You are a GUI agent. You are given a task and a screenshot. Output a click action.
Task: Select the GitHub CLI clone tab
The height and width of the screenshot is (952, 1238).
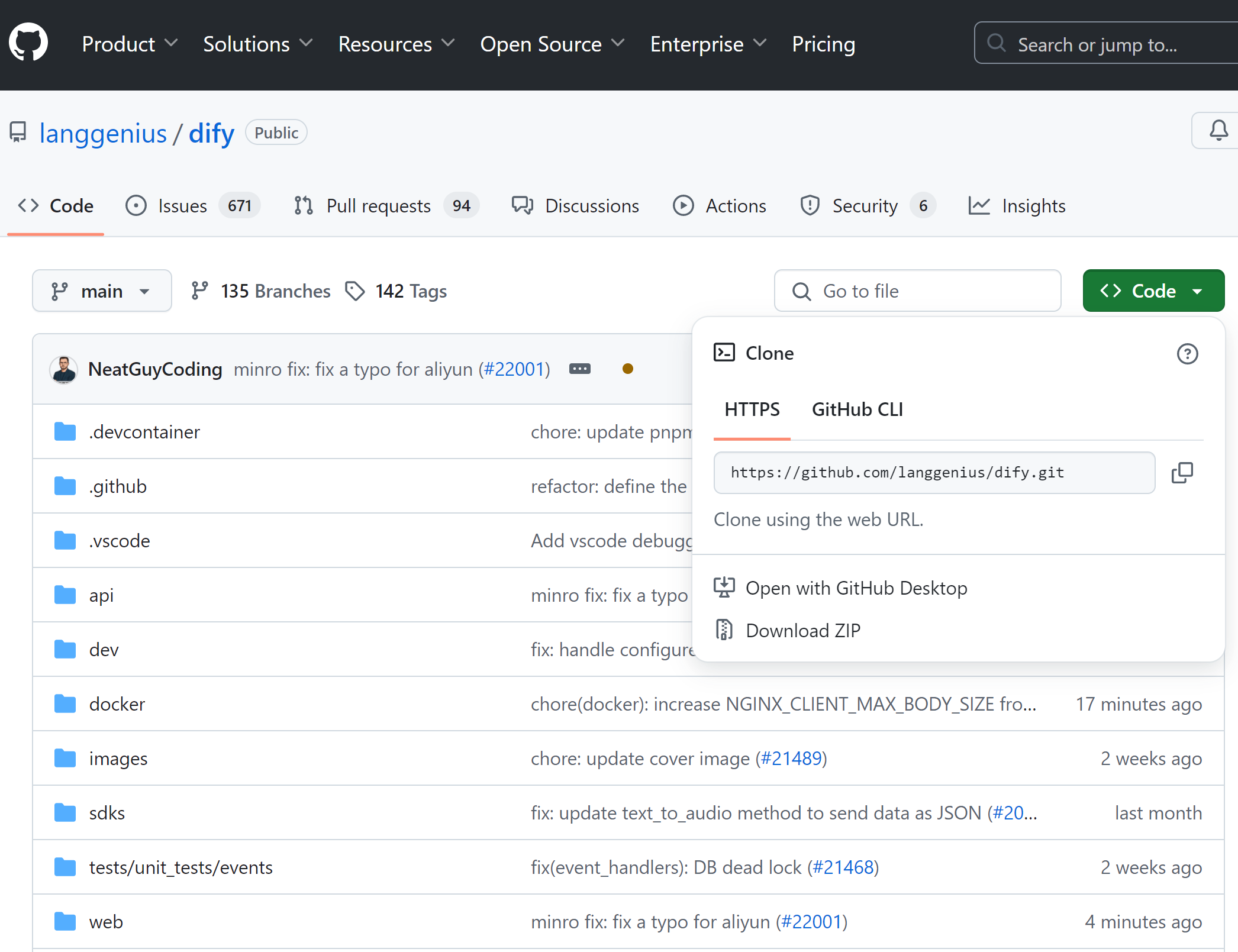pyautogui.click(x=857, y=409)
